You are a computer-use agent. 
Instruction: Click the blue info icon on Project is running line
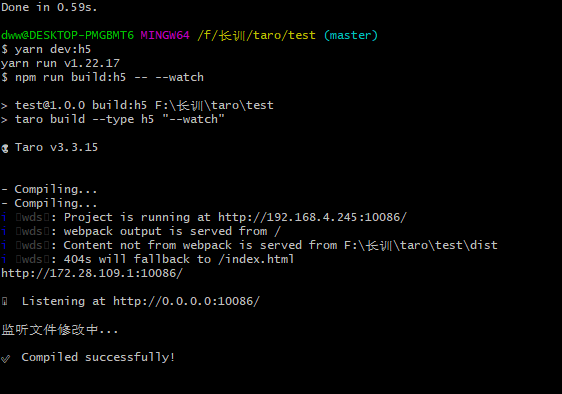click(4, 217)
